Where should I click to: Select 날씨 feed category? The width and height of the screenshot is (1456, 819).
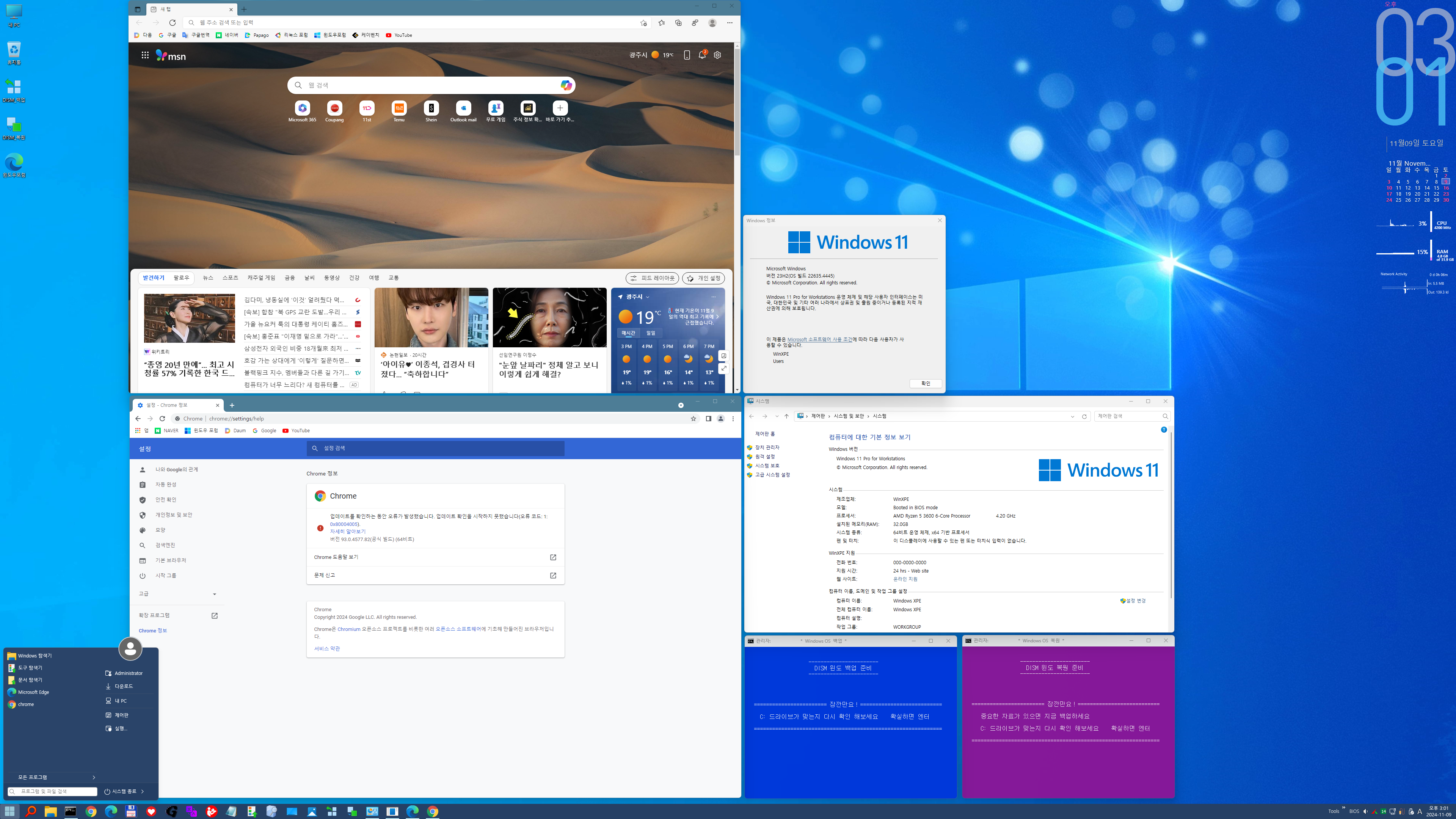pyautogui.click(x=309, y=278)
